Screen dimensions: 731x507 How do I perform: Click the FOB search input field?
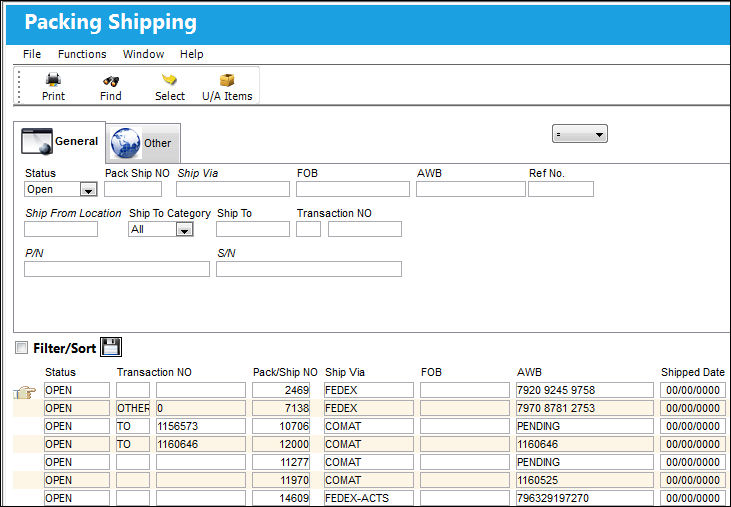tap(353, 189)
